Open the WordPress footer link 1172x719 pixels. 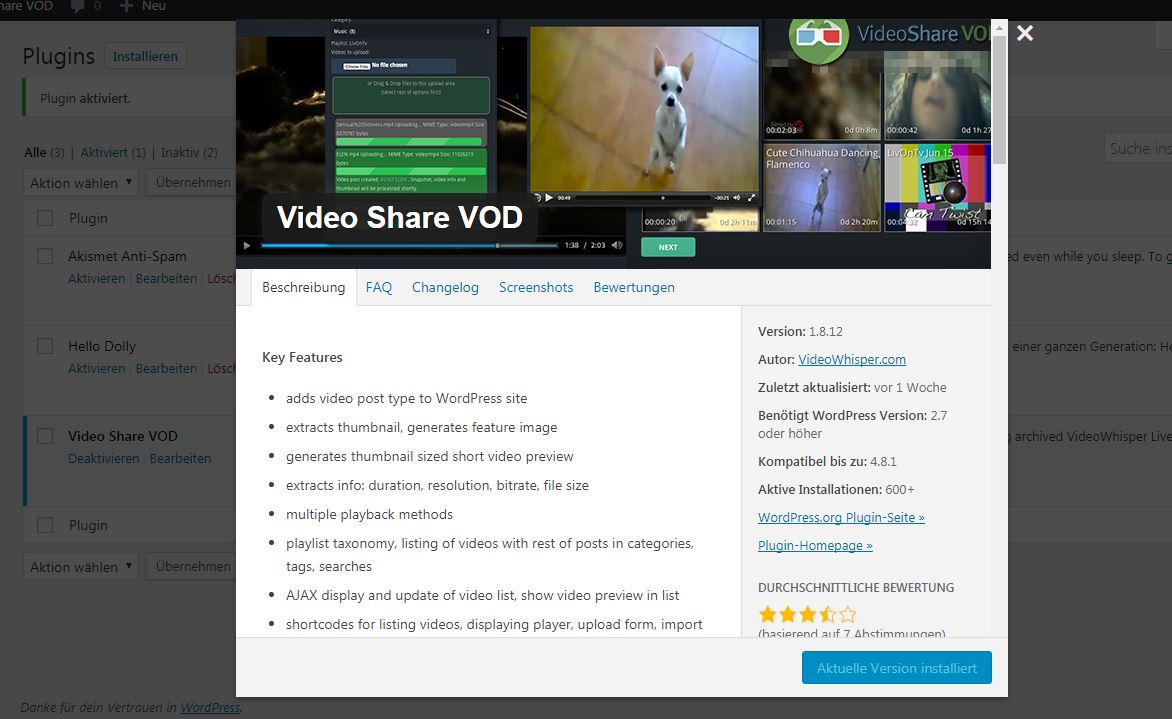click(x=210, y=707)
